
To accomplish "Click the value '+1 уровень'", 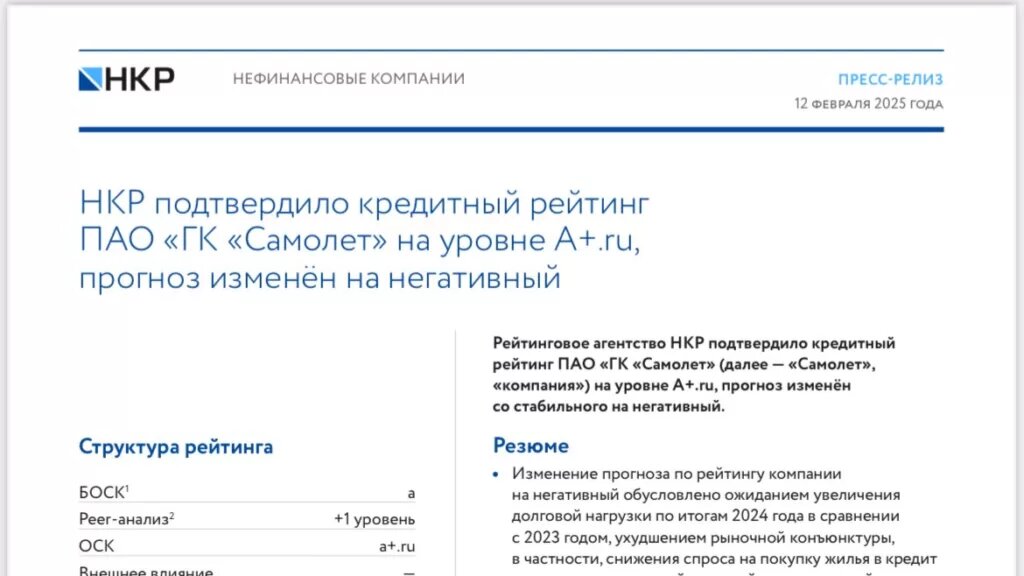I will [x=374, y=519].
